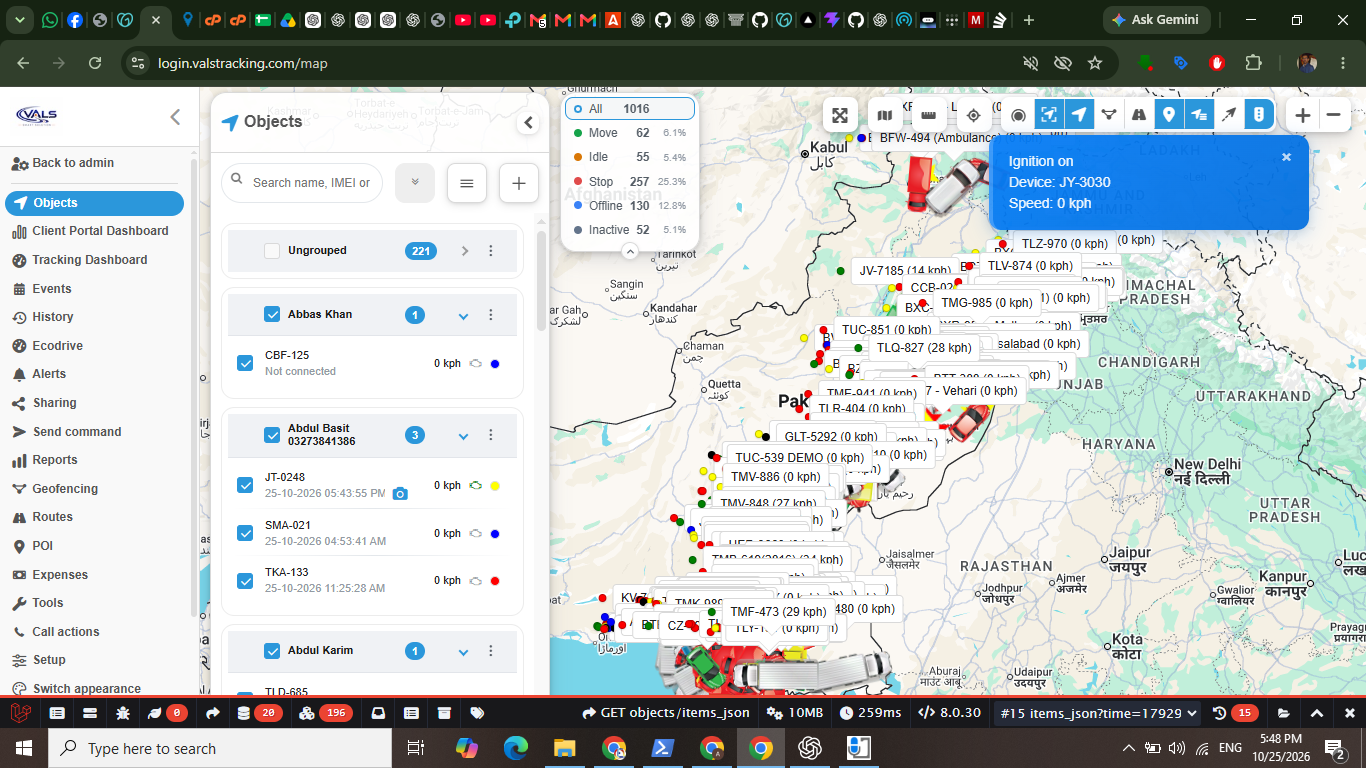Viewport: 1366px width, 768px height.
Task: Toggle the route polyline map tool
Action: 1108,115
